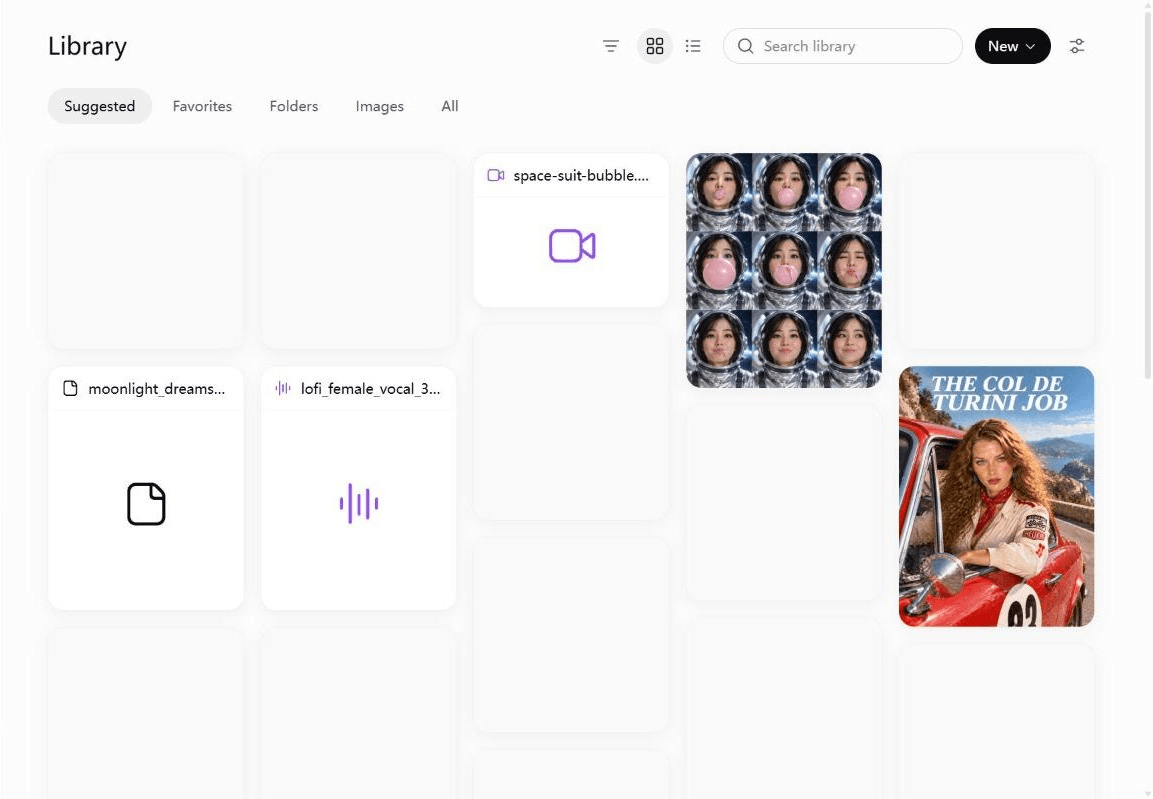Switch to grid view
Image resolution: width=1153 pixels, height=799 pixels.
(x=654, y=46)
